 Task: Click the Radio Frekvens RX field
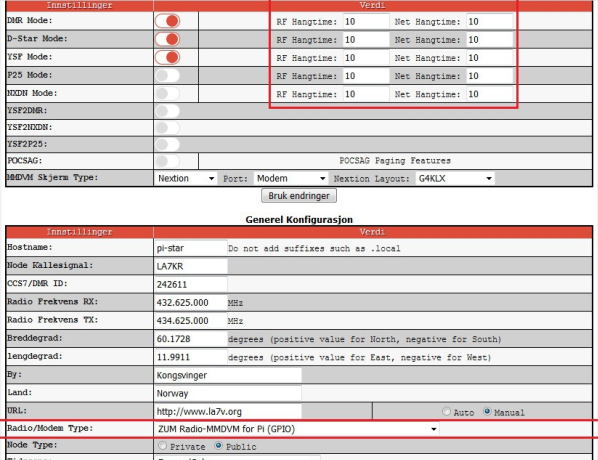(x=191, y=302)
